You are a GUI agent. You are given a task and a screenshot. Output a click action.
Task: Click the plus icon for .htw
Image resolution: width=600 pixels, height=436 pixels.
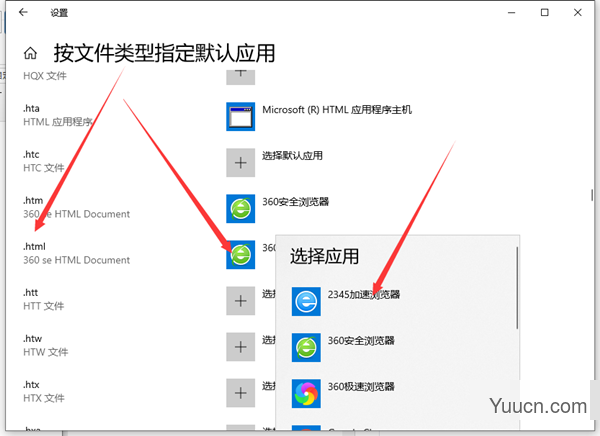240,347
